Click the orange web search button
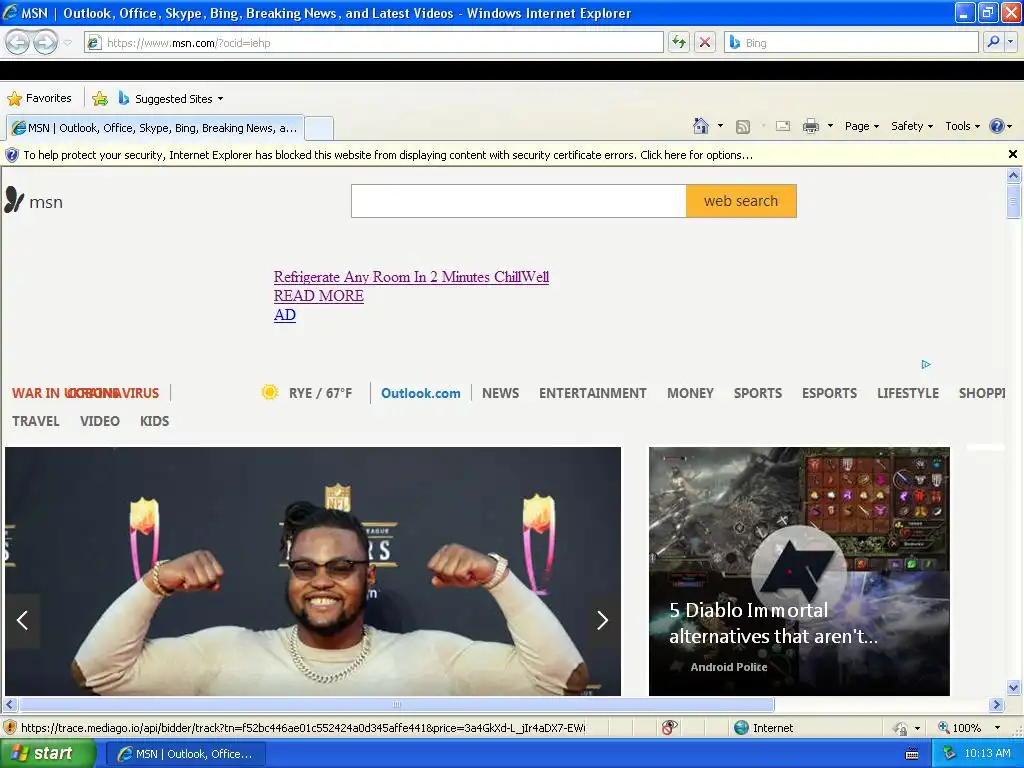Viewport: 1024px width, 768px height. click(x=741, y=201)
